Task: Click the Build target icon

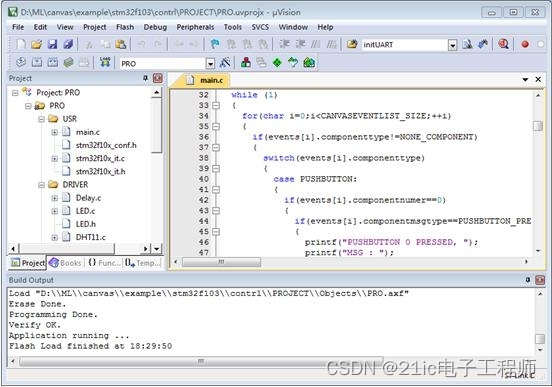Action: [37, 63]
